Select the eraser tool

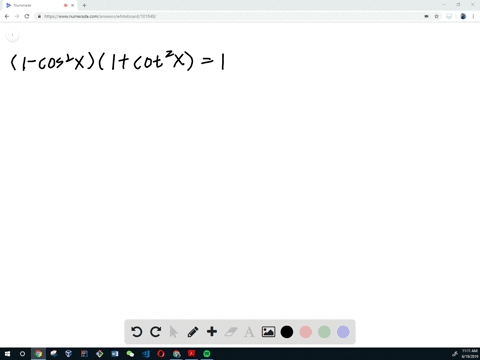pyautogui.click(x=231, y=332)
